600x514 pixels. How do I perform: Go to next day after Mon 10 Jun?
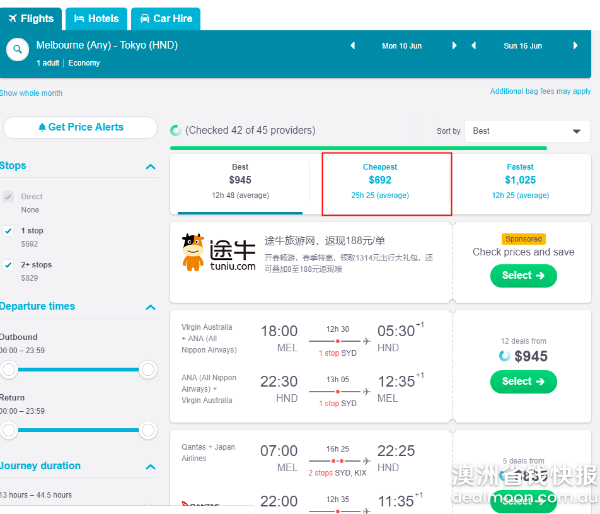click(x=454, y=46)
